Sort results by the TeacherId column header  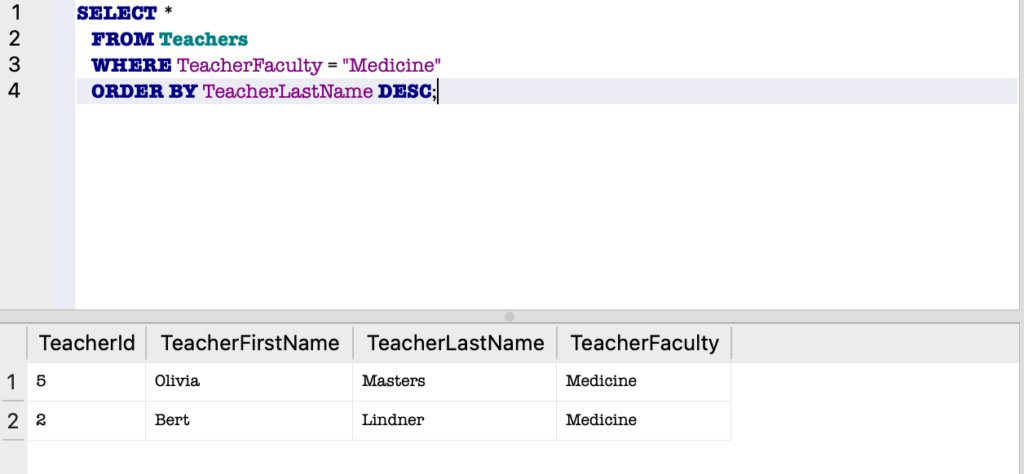[86, 343]
